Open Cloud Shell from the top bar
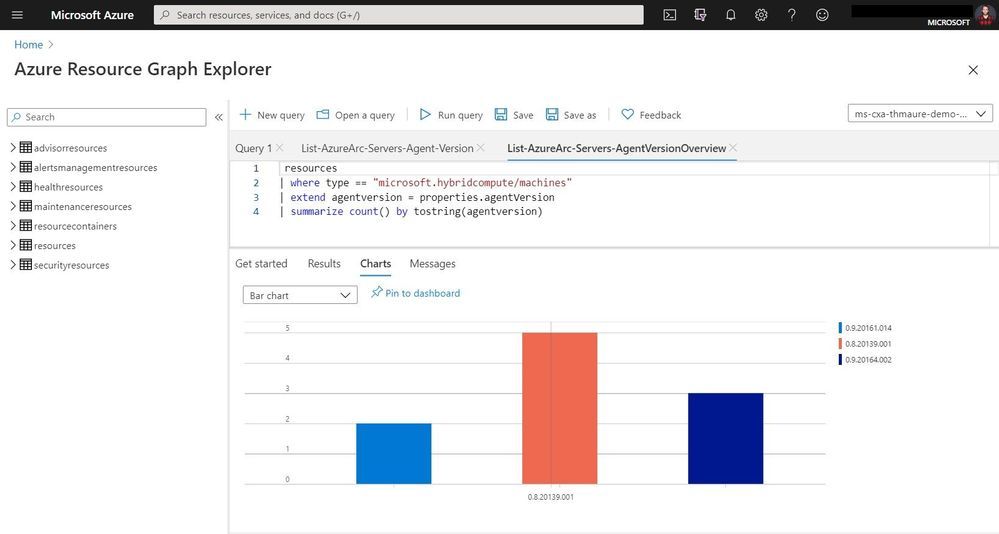This screenshot has width=999, height=534. click(x=670, y=15)
